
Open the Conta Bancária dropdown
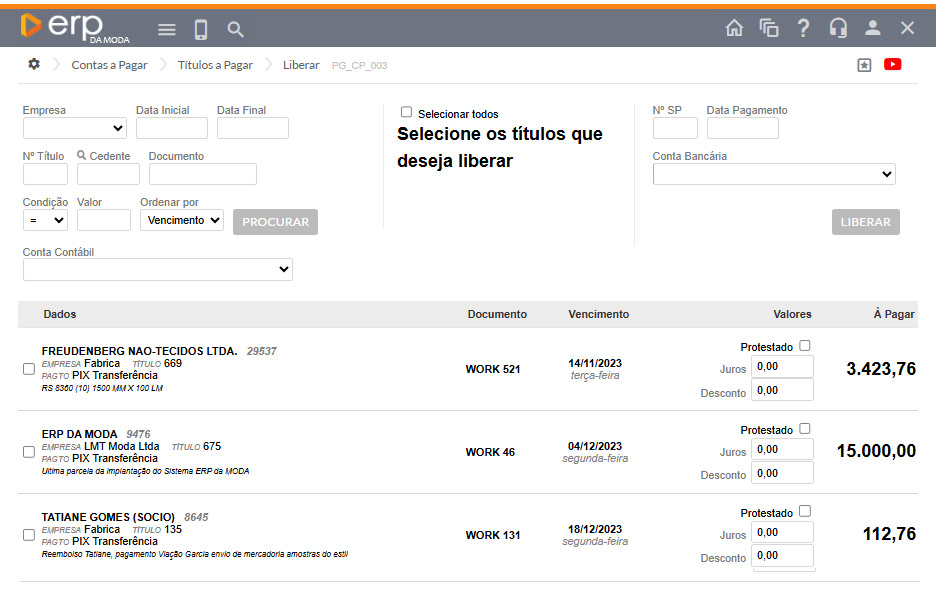pos(774,175)
